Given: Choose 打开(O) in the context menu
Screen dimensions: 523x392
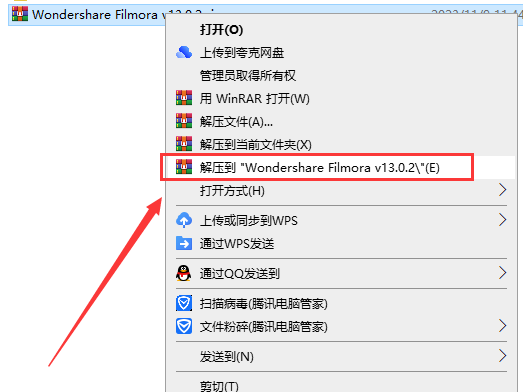Looking at the screenshot, I should tap(221, 29).
